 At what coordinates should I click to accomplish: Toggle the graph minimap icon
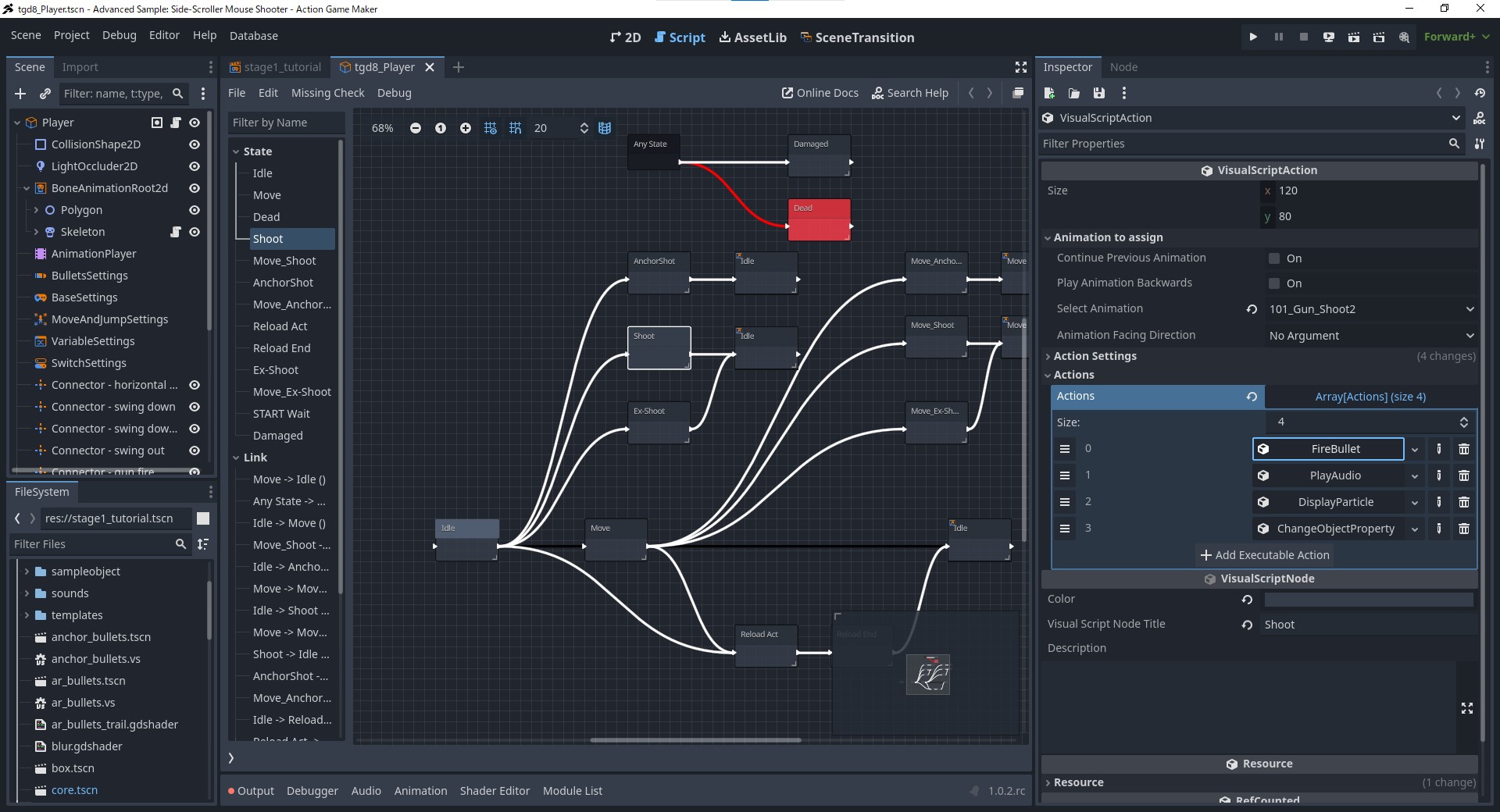pos(605,128)
